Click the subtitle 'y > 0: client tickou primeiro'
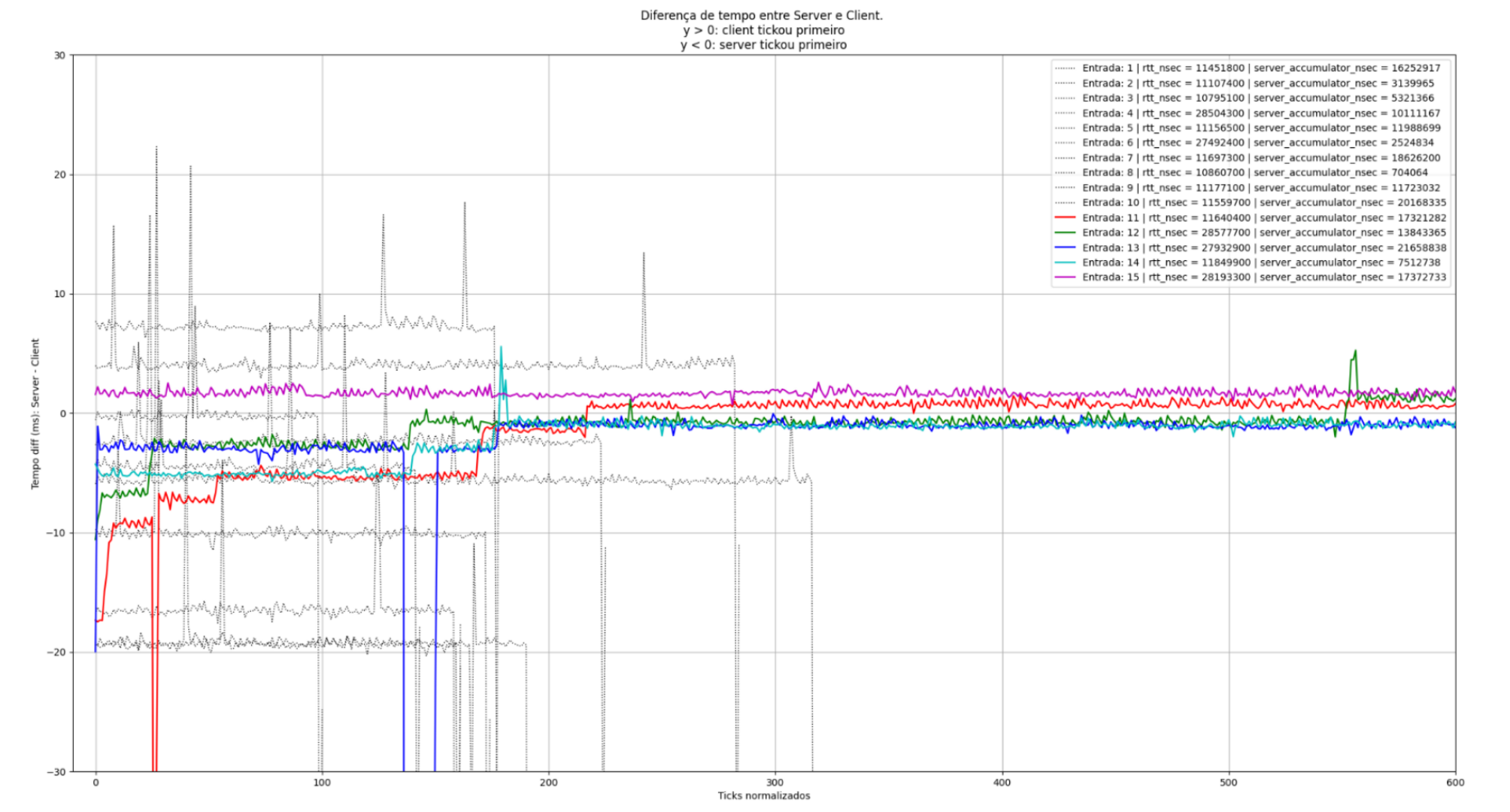Viewport: 1510px width, 812px height. pos(763,30)
